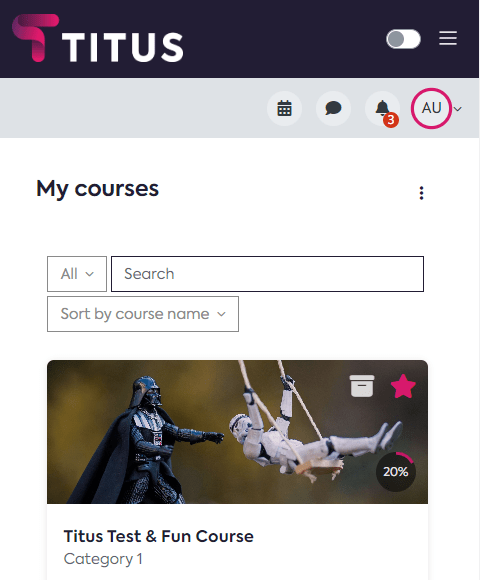Expand the All filter dropdown

click(77, 274)
